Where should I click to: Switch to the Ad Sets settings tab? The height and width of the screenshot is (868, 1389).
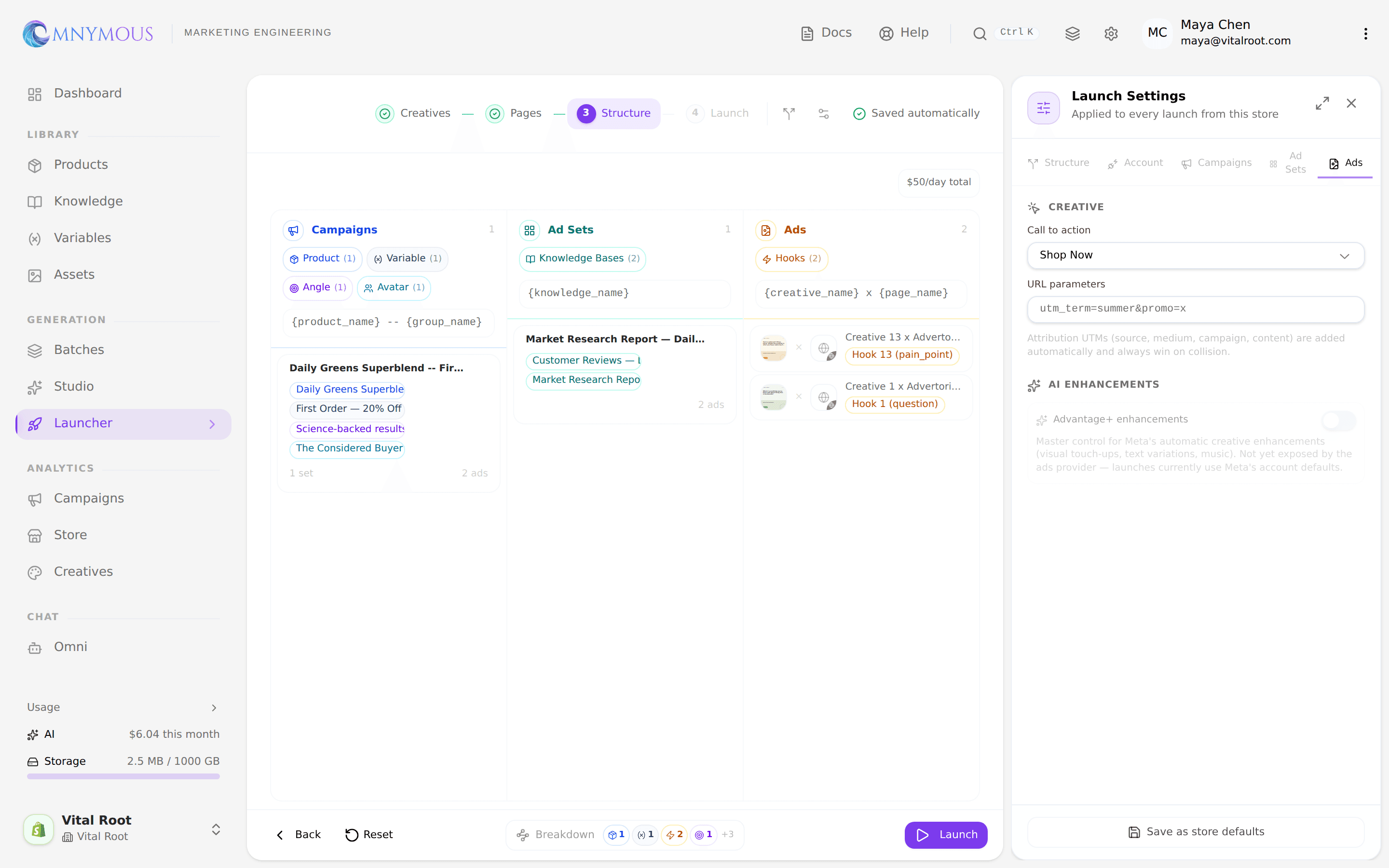[x=1287, y=163]
